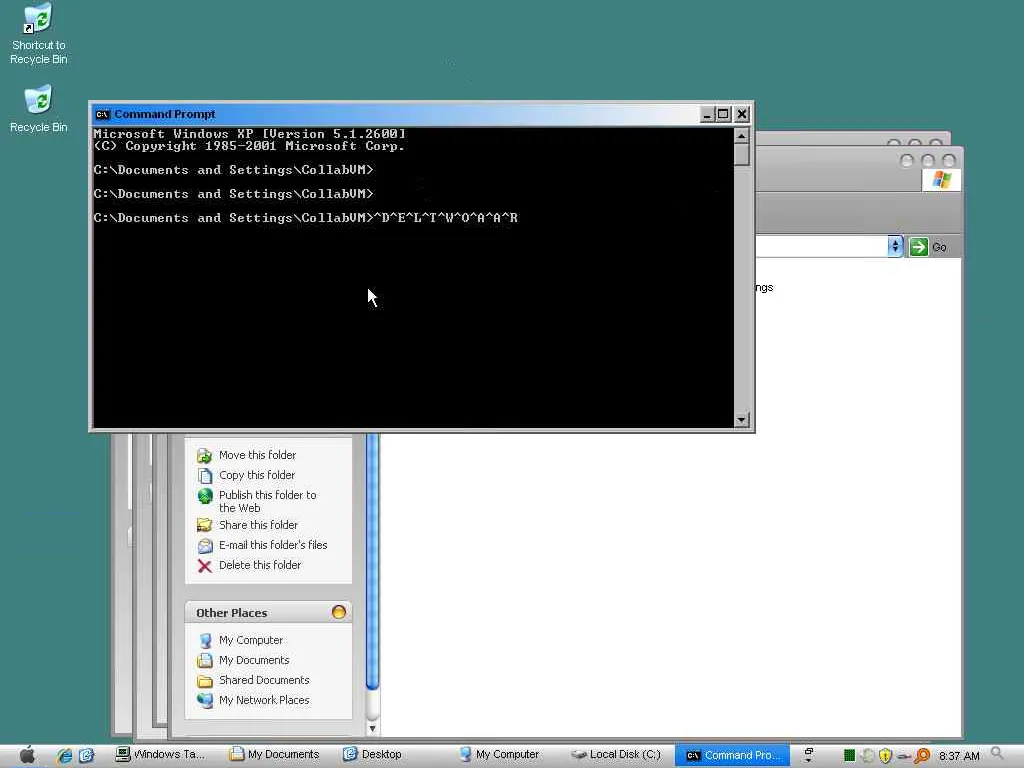Click the My Documents icon in Other Places

click(x=204, y=661)
